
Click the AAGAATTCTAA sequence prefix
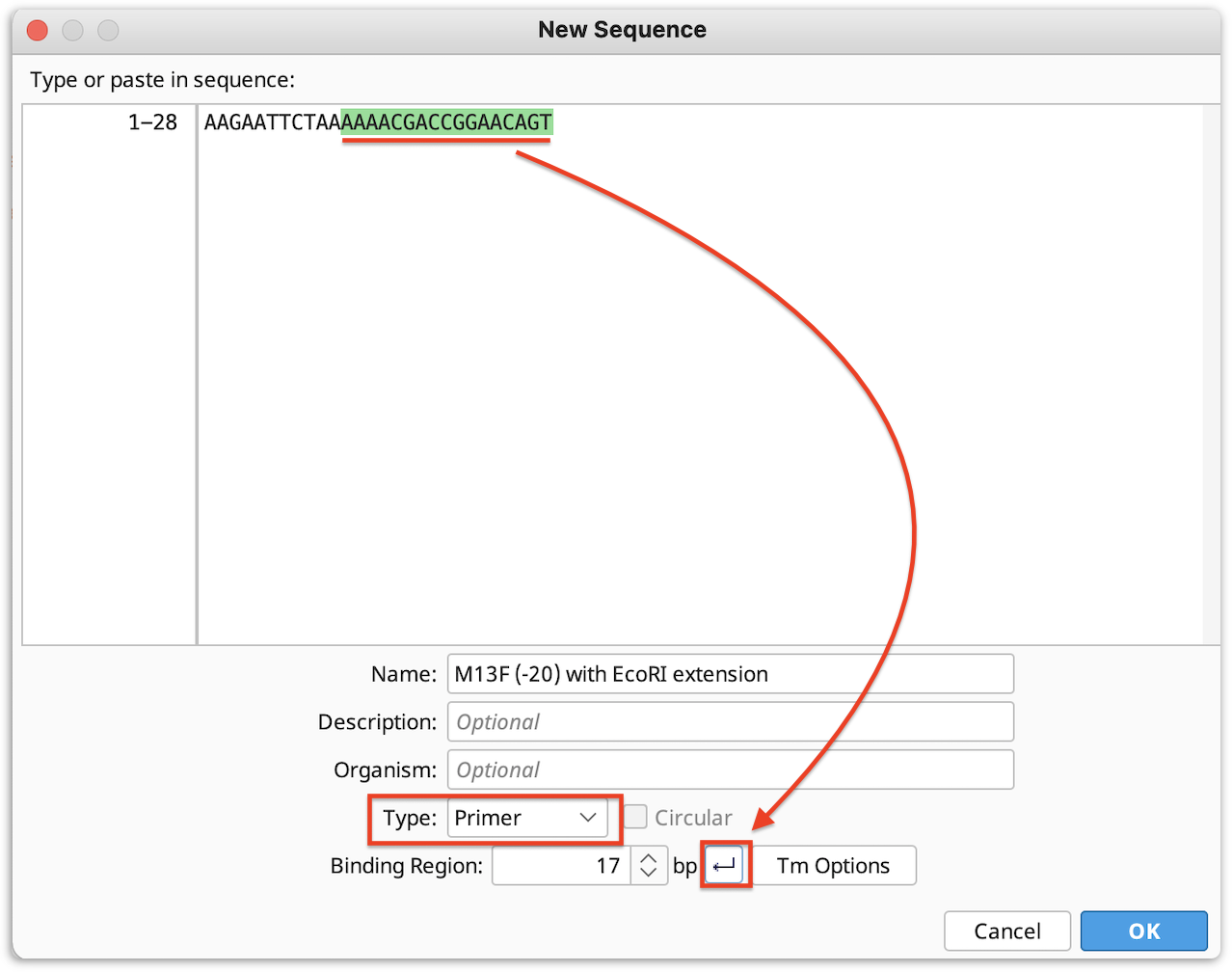coord(273,122)
